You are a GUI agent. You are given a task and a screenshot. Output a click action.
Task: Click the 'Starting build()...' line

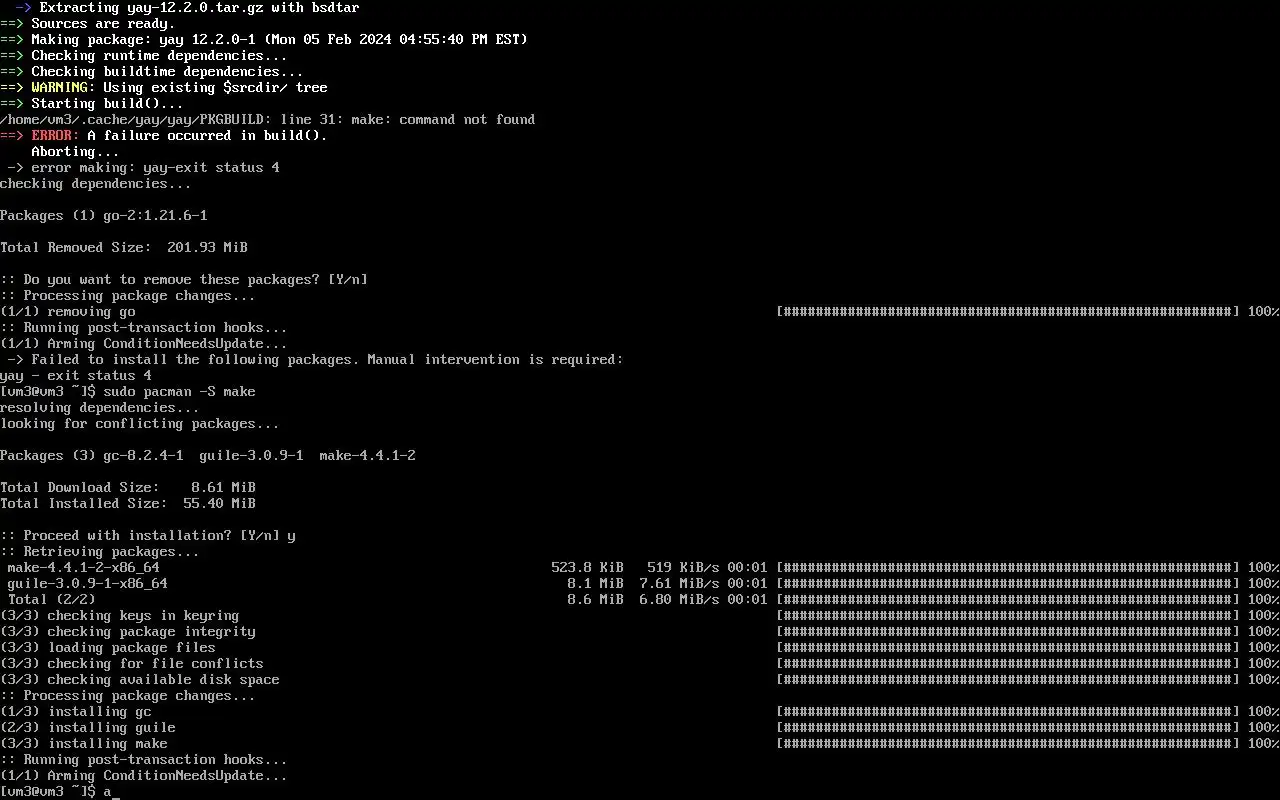tap(91, 103)
